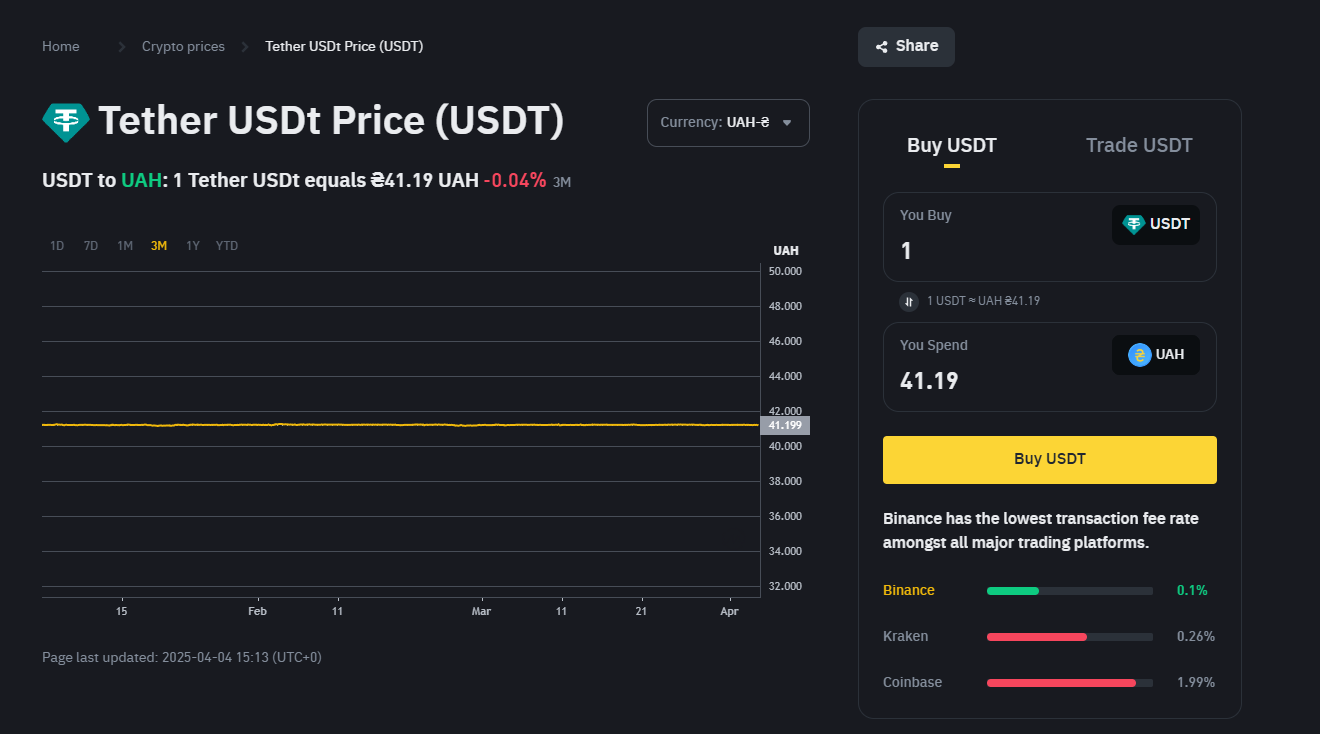Select the Buy USDT tab

point(951,146)
